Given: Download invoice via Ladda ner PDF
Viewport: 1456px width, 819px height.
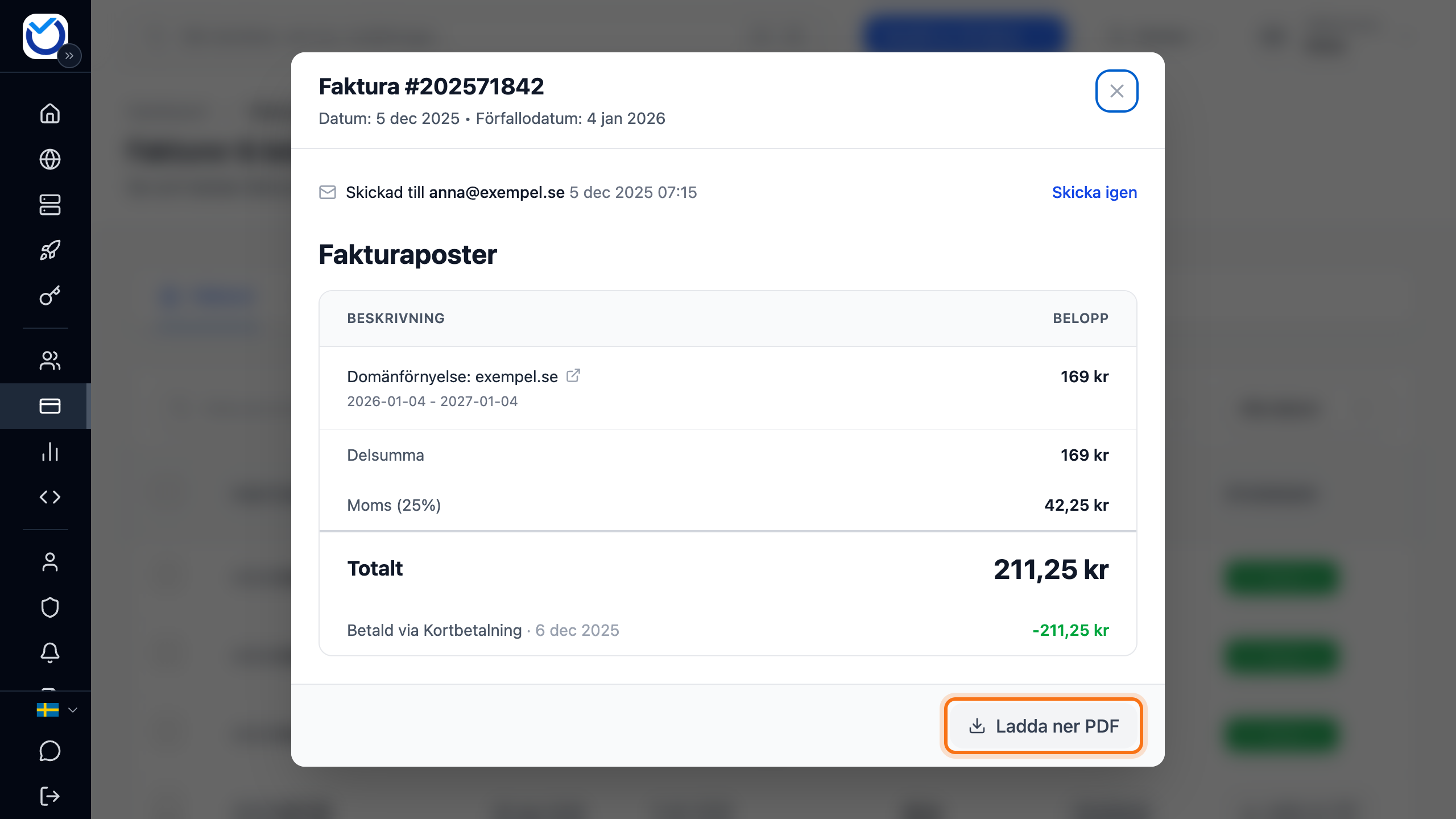Looking at the screenshot, I should pyautogui.click(x=1044, y=726).
